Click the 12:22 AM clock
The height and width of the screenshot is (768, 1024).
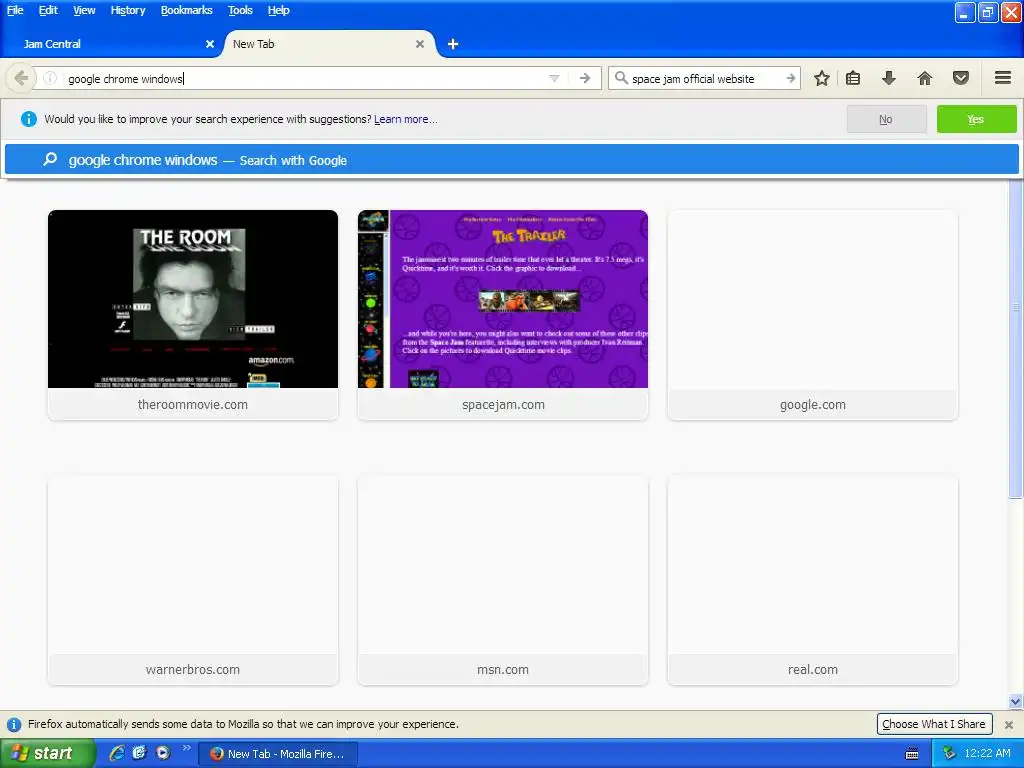click(987, 753)
